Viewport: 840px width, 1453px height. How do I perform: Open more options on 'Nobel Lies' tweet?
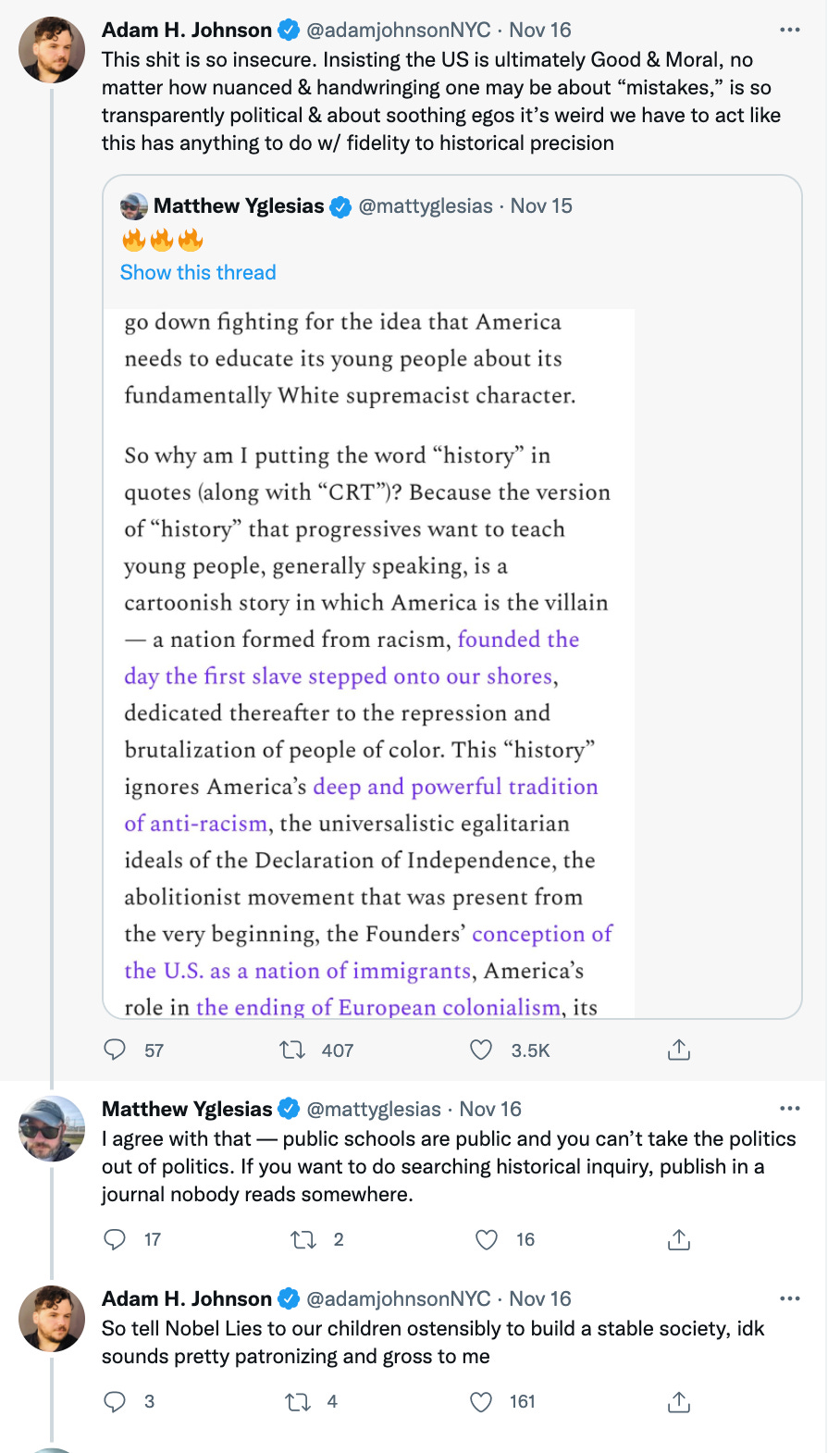point(789,1298)
